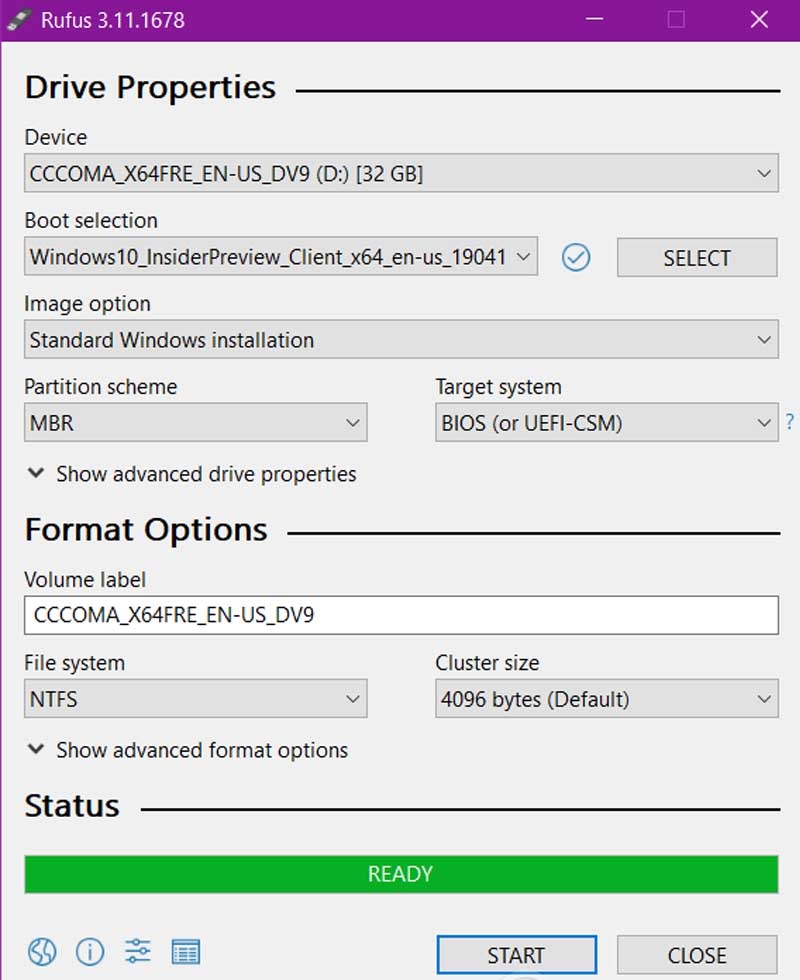800x980 pixels.
Task: Click the Image option label
Action: click(88, 304)
